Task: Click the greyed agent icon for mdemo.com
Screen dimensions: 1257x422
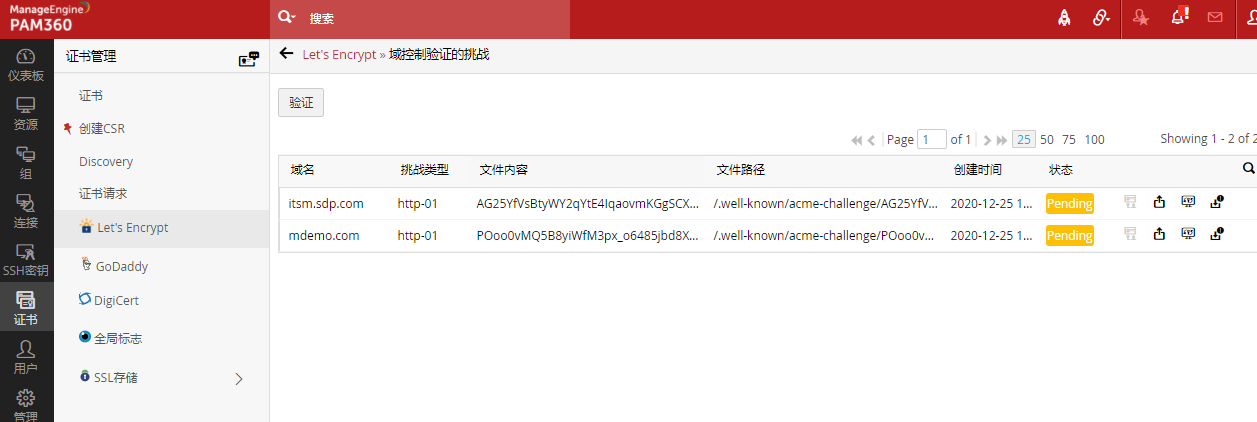Action: (1130, 234)
